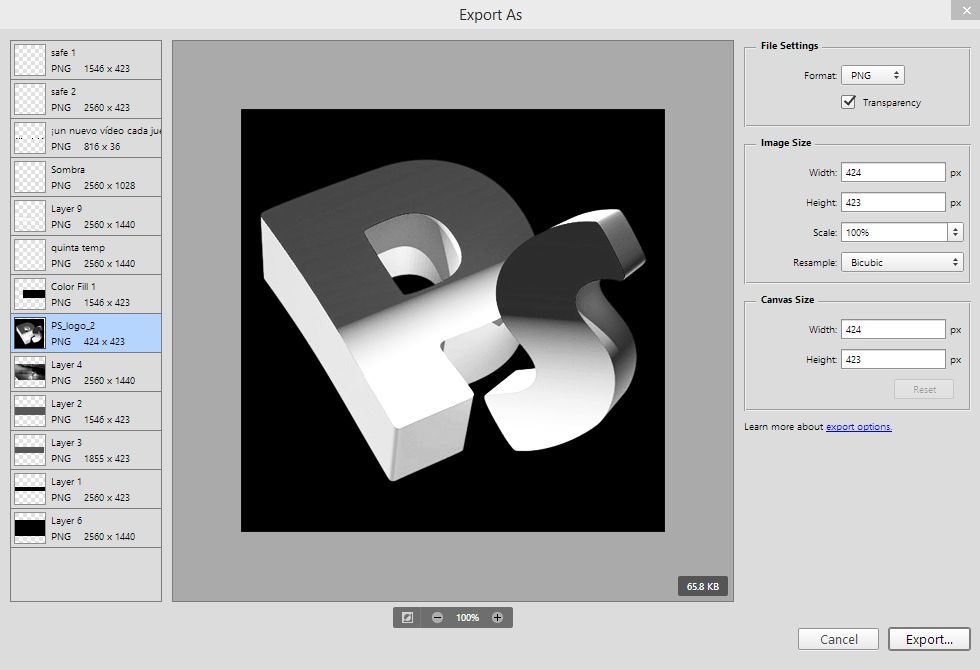Select the Layer 3 asset row
The image size is (980, 670).
86,450
